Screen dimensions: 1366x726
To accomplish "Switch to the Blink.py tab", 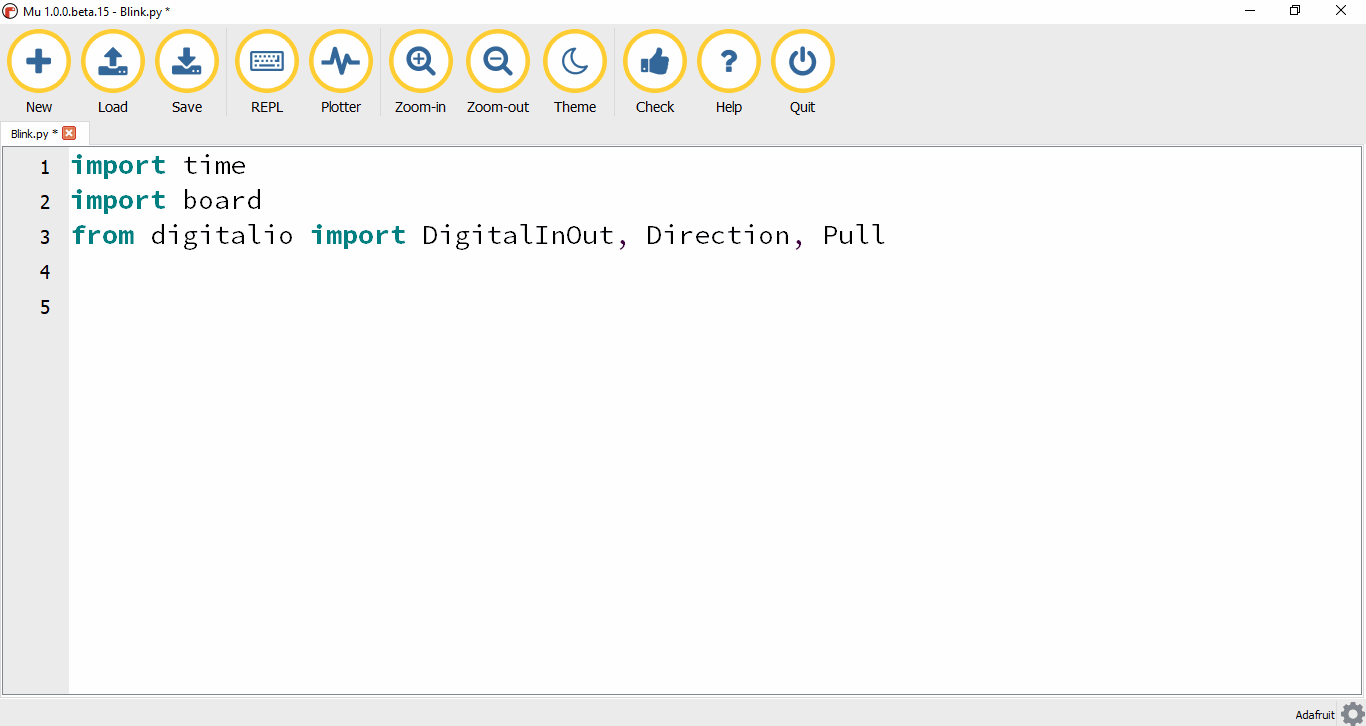I will point(30,132).
